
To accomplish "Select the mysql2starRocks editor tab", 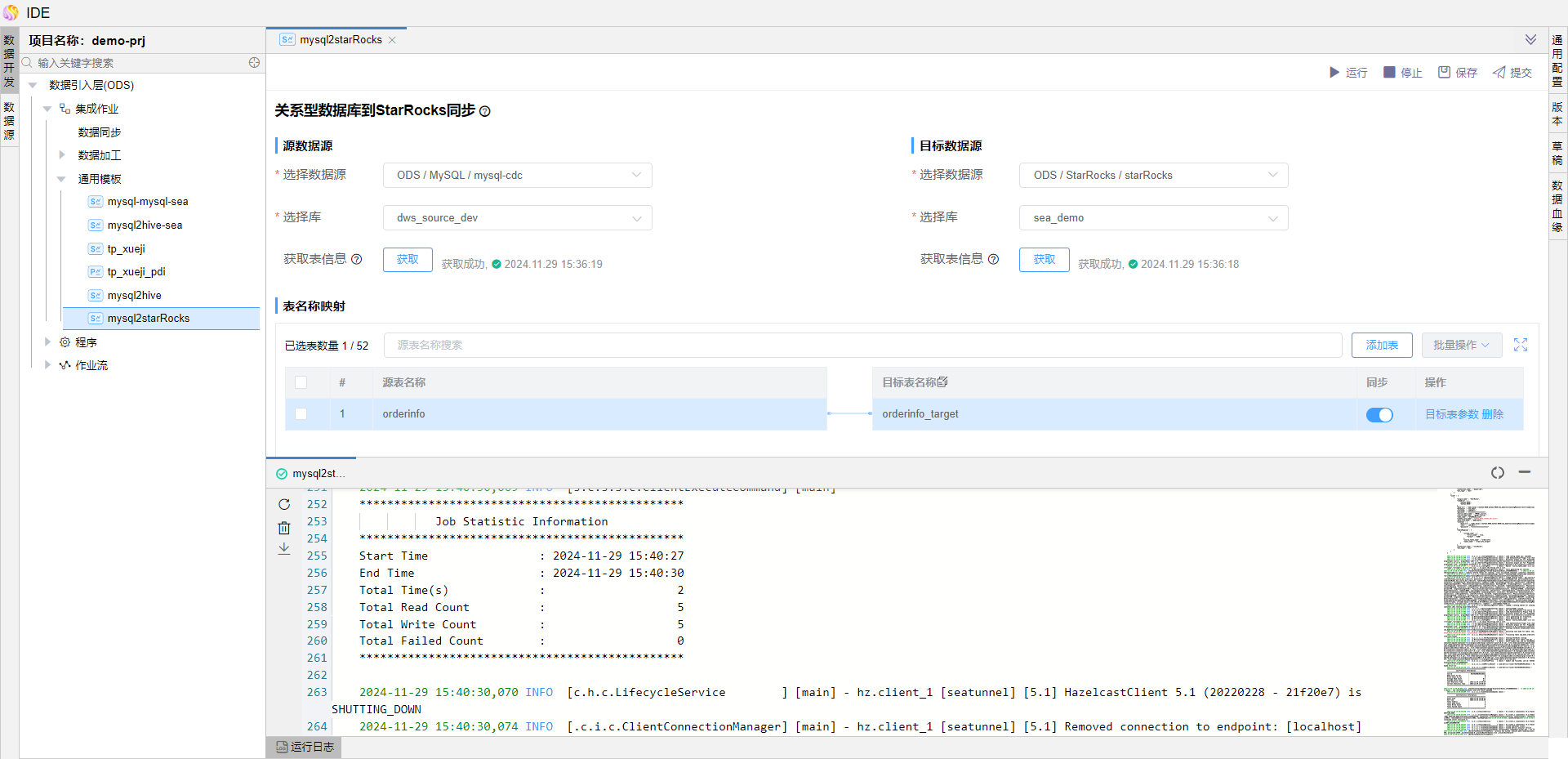I will [x=340, y=40].
